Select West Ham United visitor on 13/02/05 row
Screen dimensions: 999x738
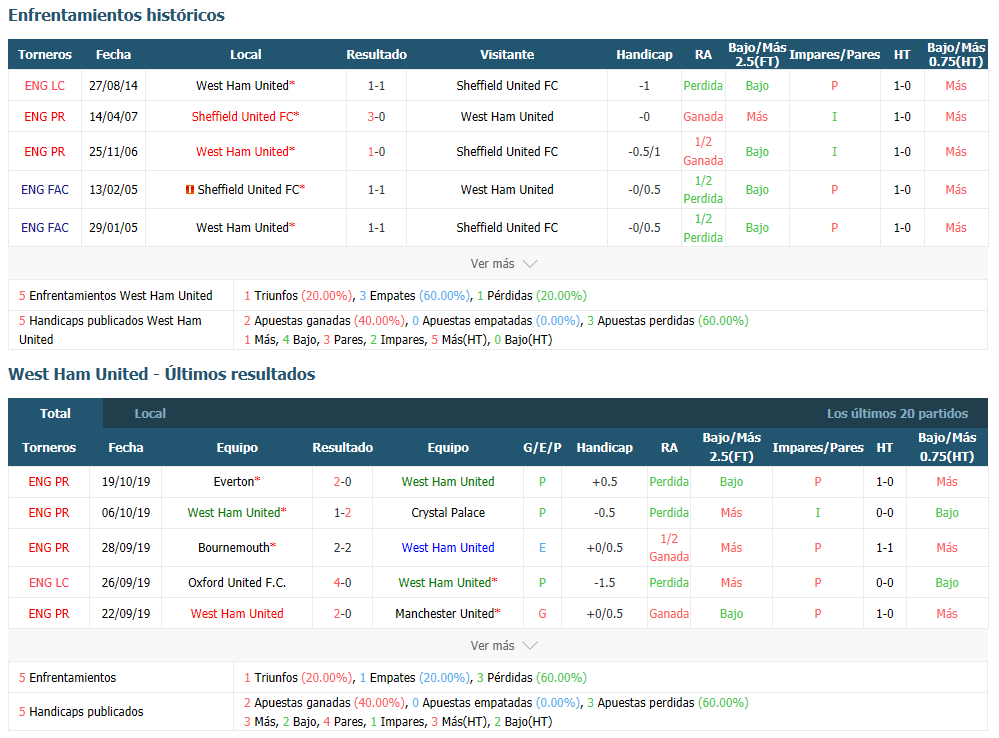coord(507,190)
